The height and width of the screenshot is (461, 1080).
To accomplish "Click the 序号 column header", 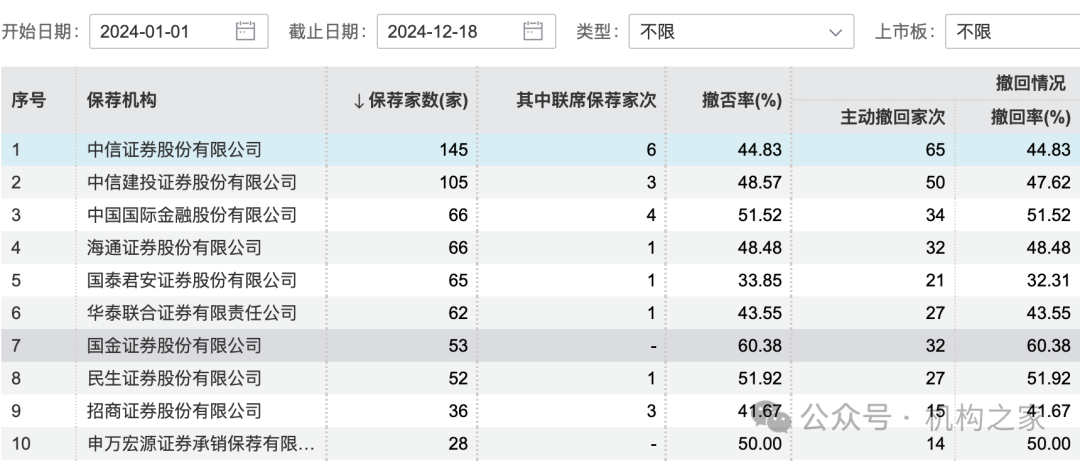I will coord(28,101).
